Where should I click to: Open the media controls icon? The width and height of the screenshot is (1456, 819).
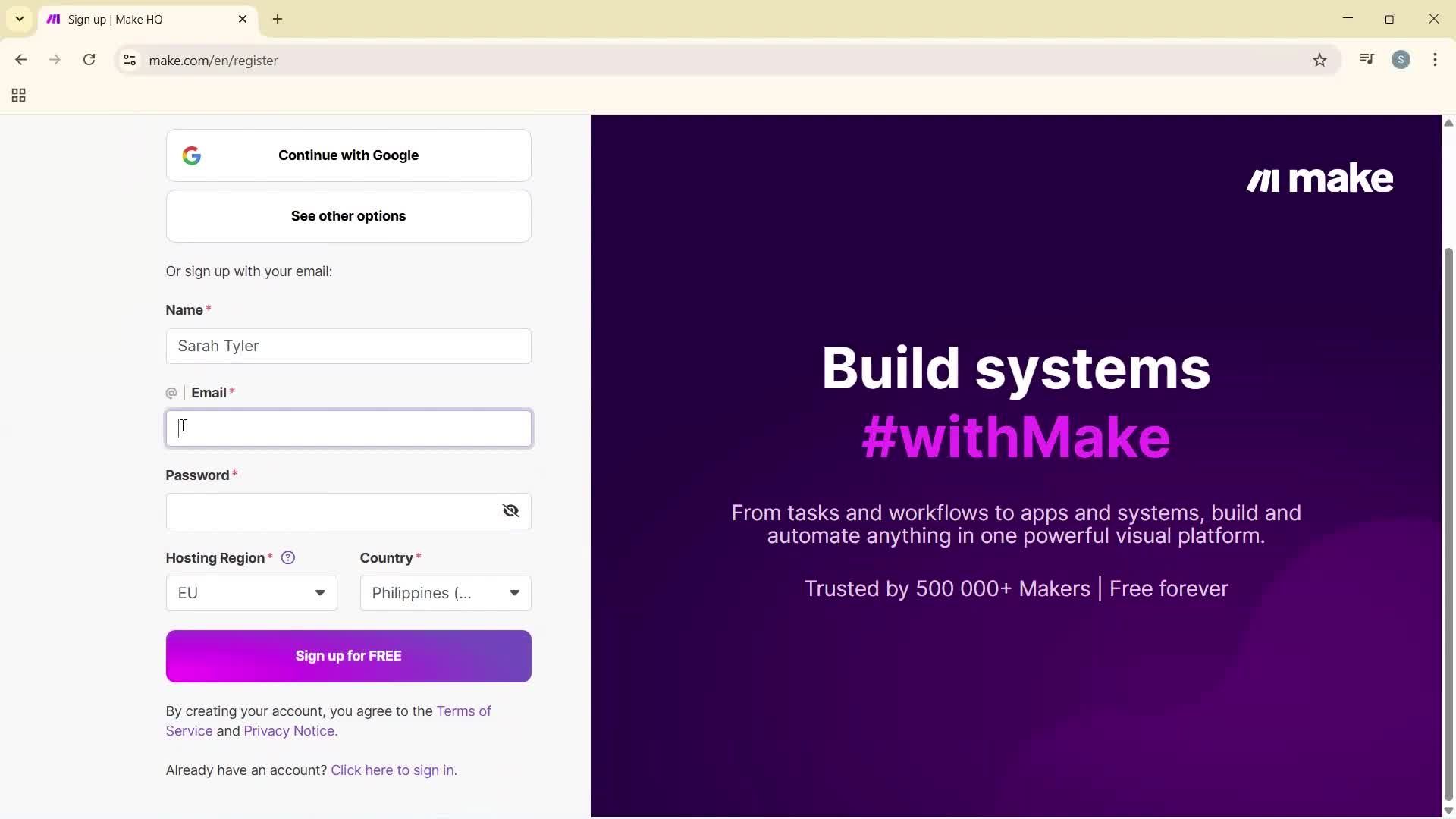[x=1367, y=60]
